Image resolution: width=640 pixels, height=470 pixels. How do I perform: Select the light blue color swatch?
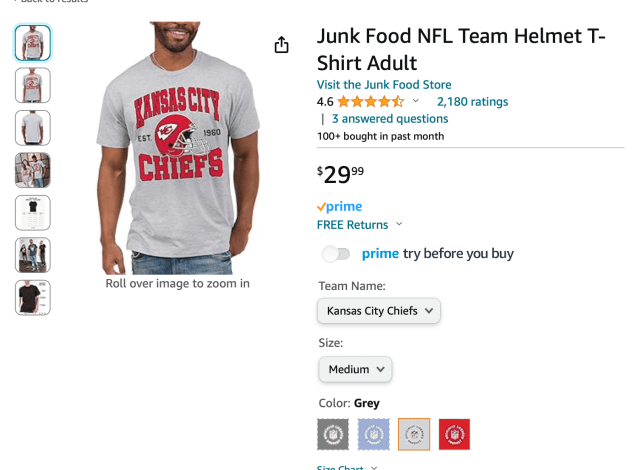coord(374,434)
